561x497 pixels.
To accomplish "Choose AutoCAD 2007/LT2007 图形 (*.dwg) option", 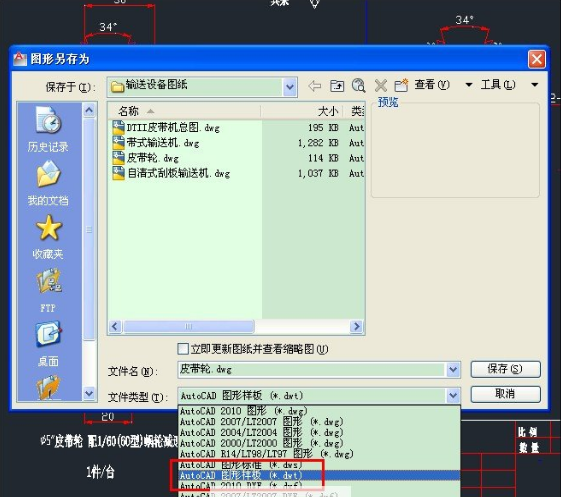I will tap(319, 422).
